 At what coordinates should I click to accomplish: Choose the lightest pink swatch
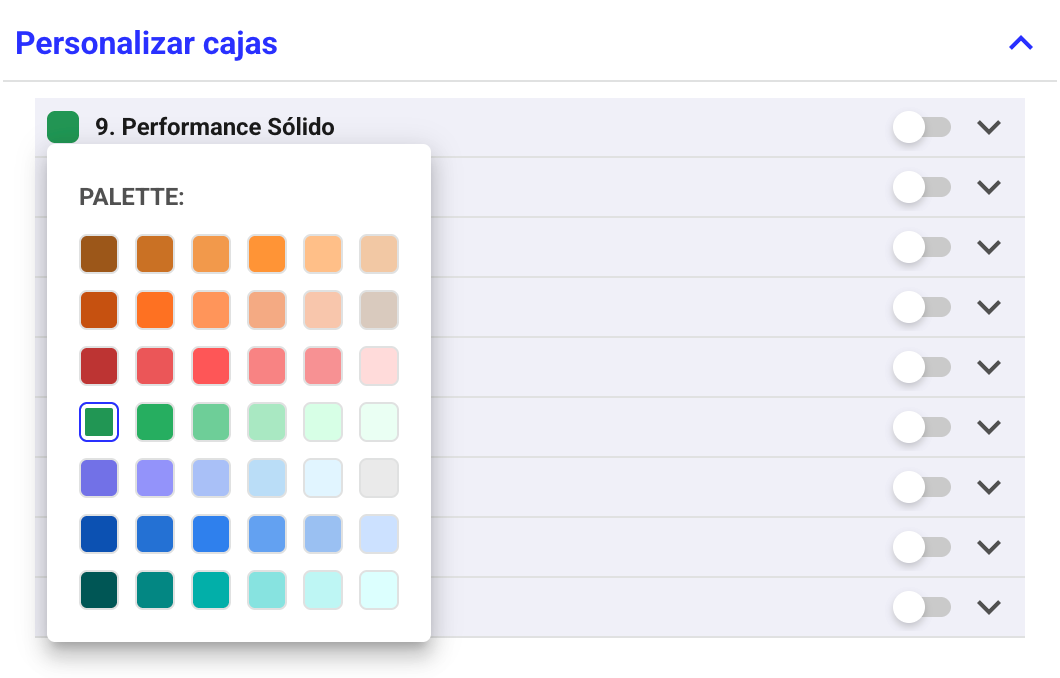coord(379,366)
